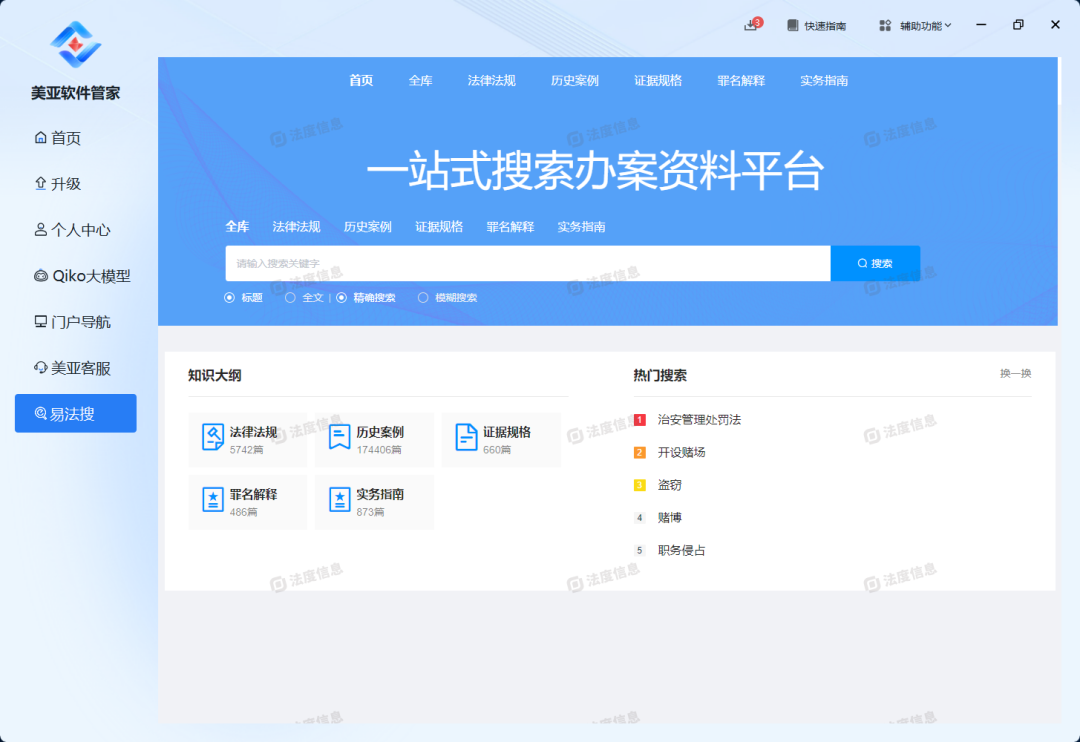Switch to 证据规格 search tab
The height and width of the screenshot is (742, 1080).
pos(439,227)
